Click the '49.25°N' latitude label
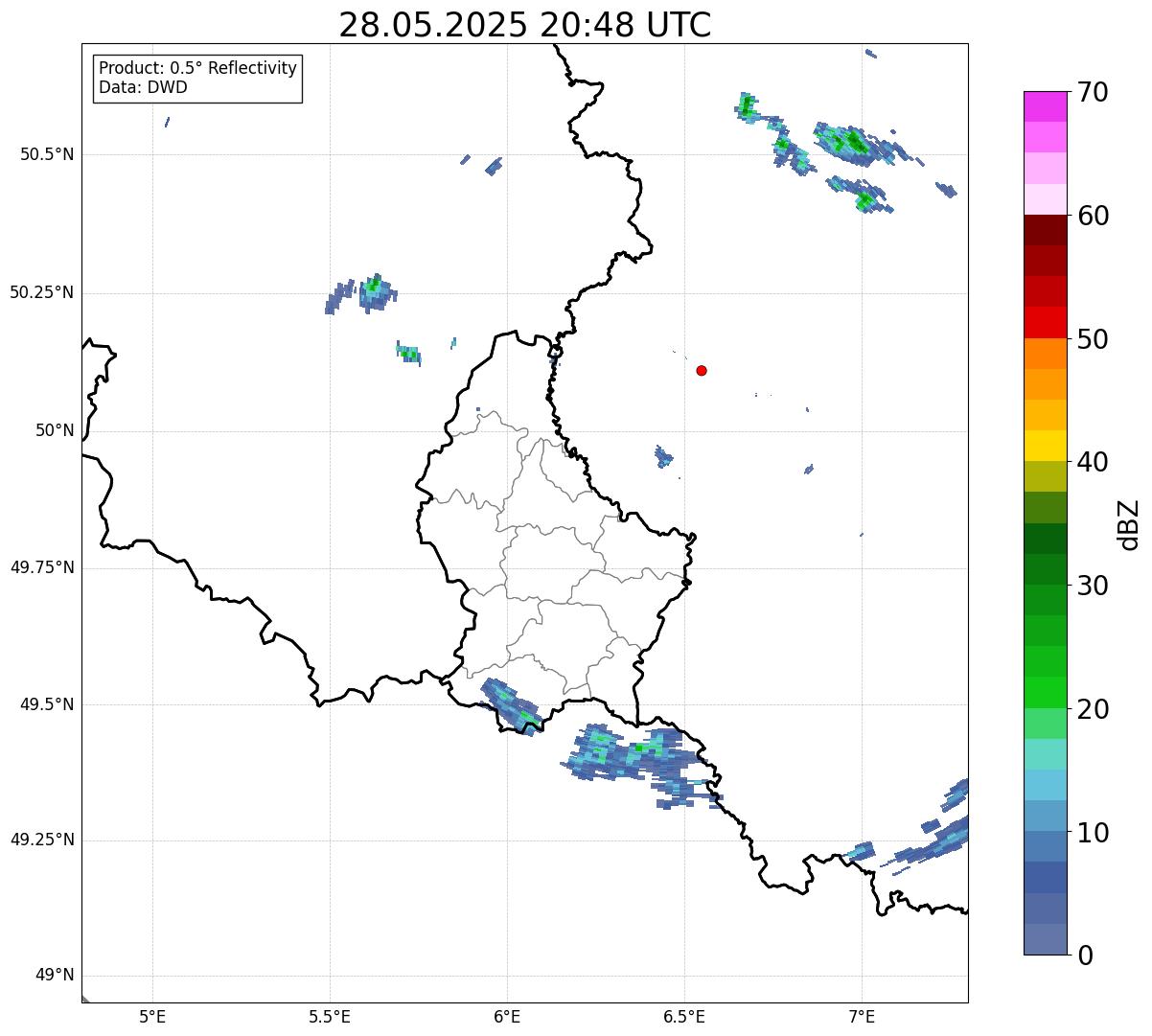The width and height of the screenshot is (1152, 1036). pyautogui.click(x=41, y=840)
